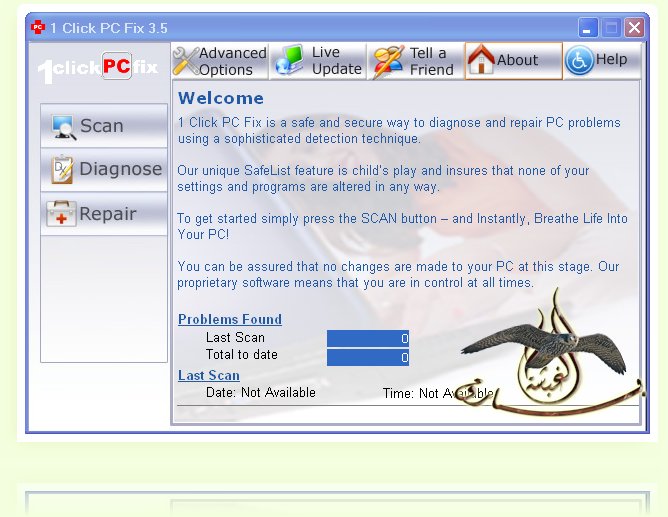Open Help text label
Screen dimensions: 668x517
pyautogui.click(x=611, y=59)
